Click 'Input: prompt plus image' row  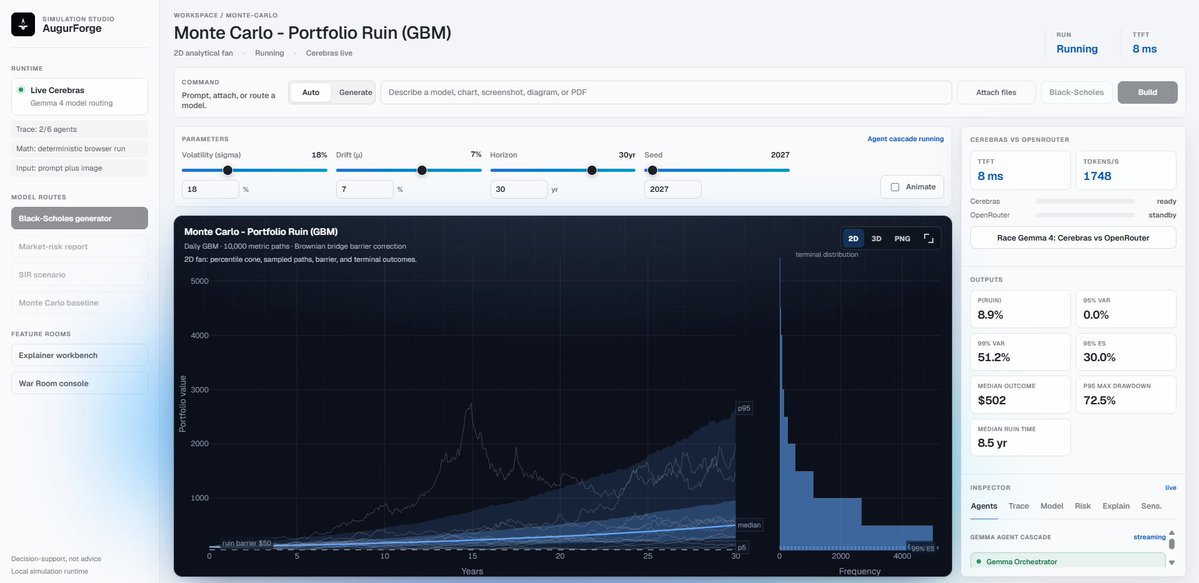point(80,168)
